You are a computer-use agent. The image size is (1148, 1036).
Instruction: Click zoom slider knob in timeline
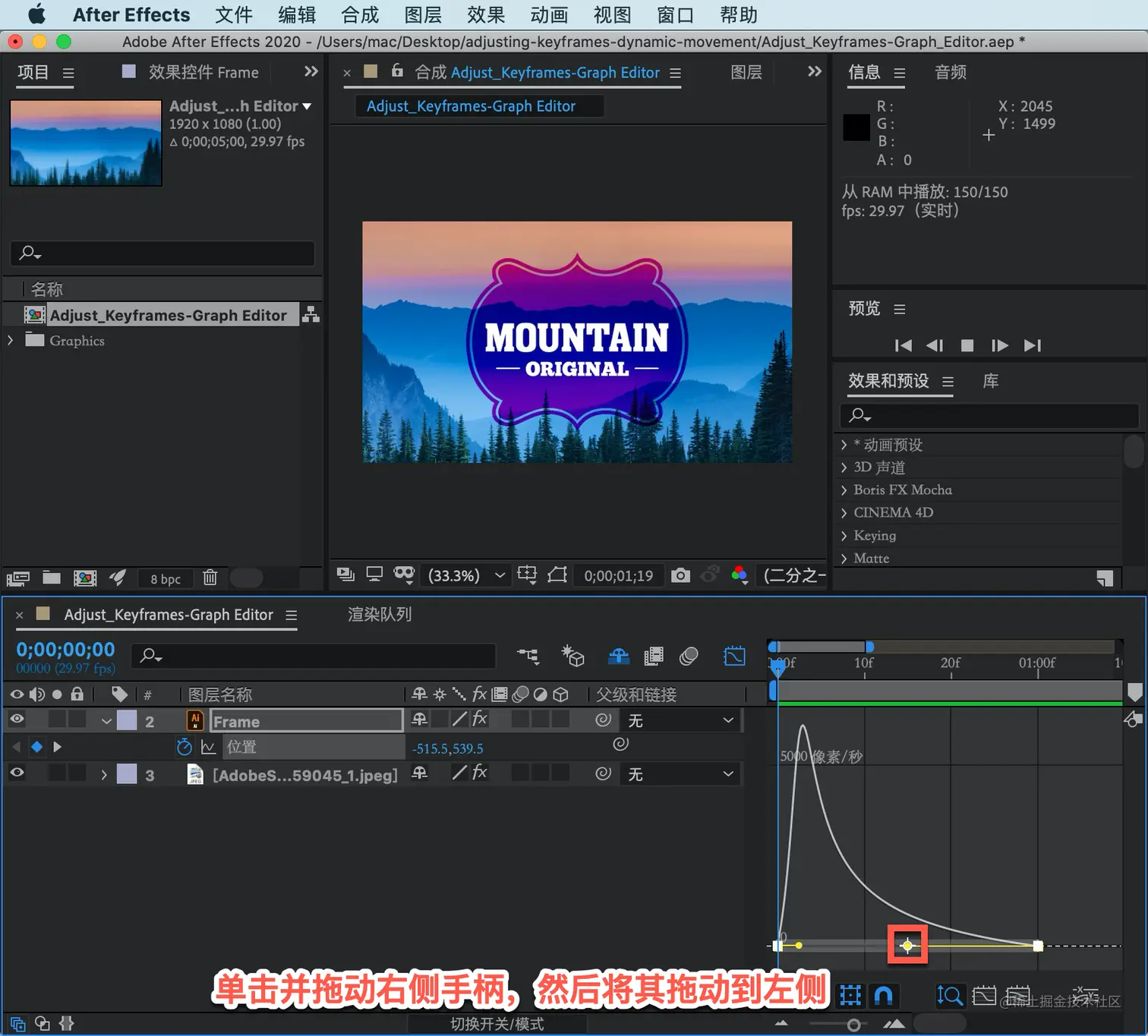tap(853, 1025)
